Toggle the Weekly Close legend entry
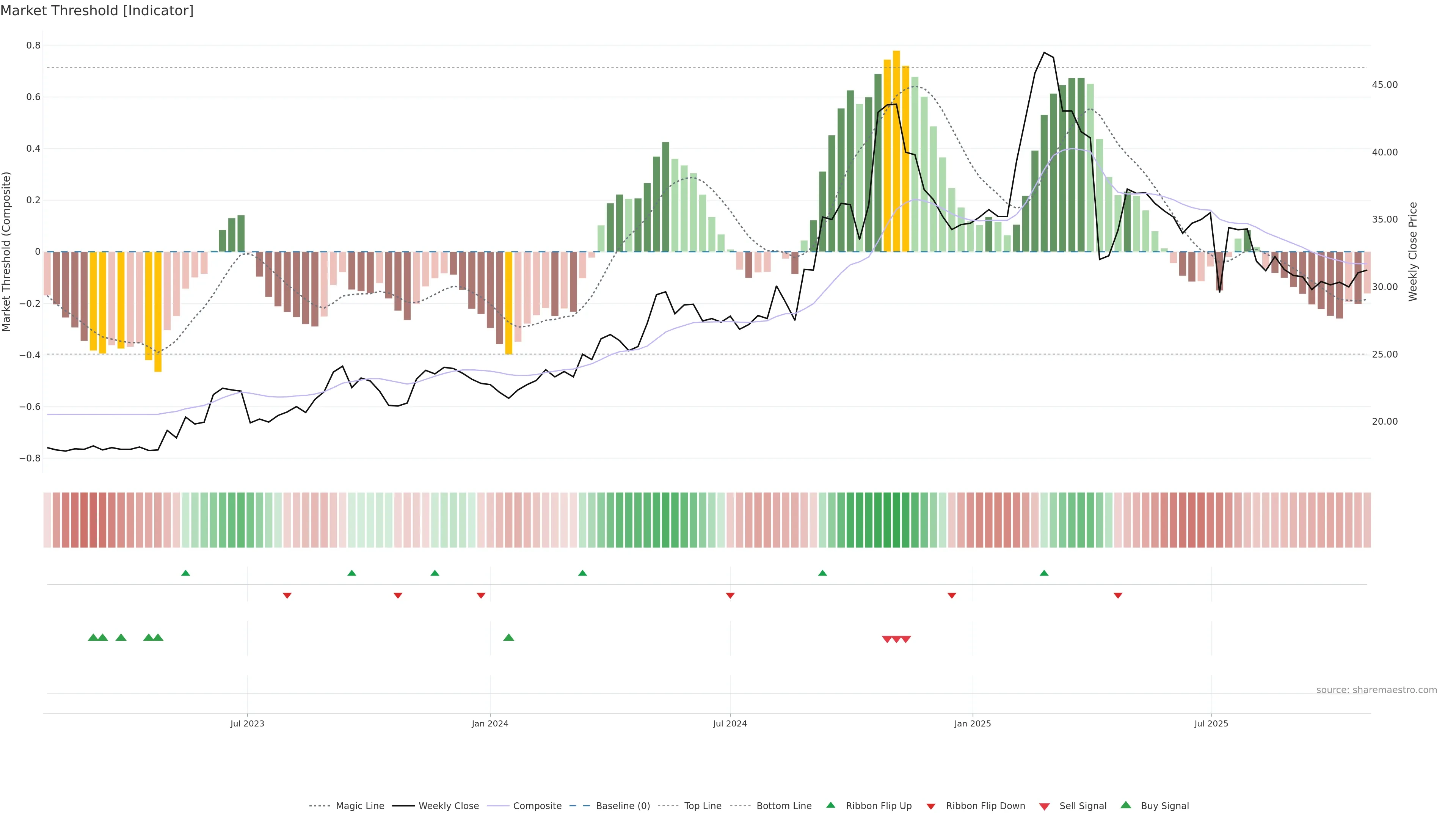Viewport: 1456px width, 819px height. 448,806
